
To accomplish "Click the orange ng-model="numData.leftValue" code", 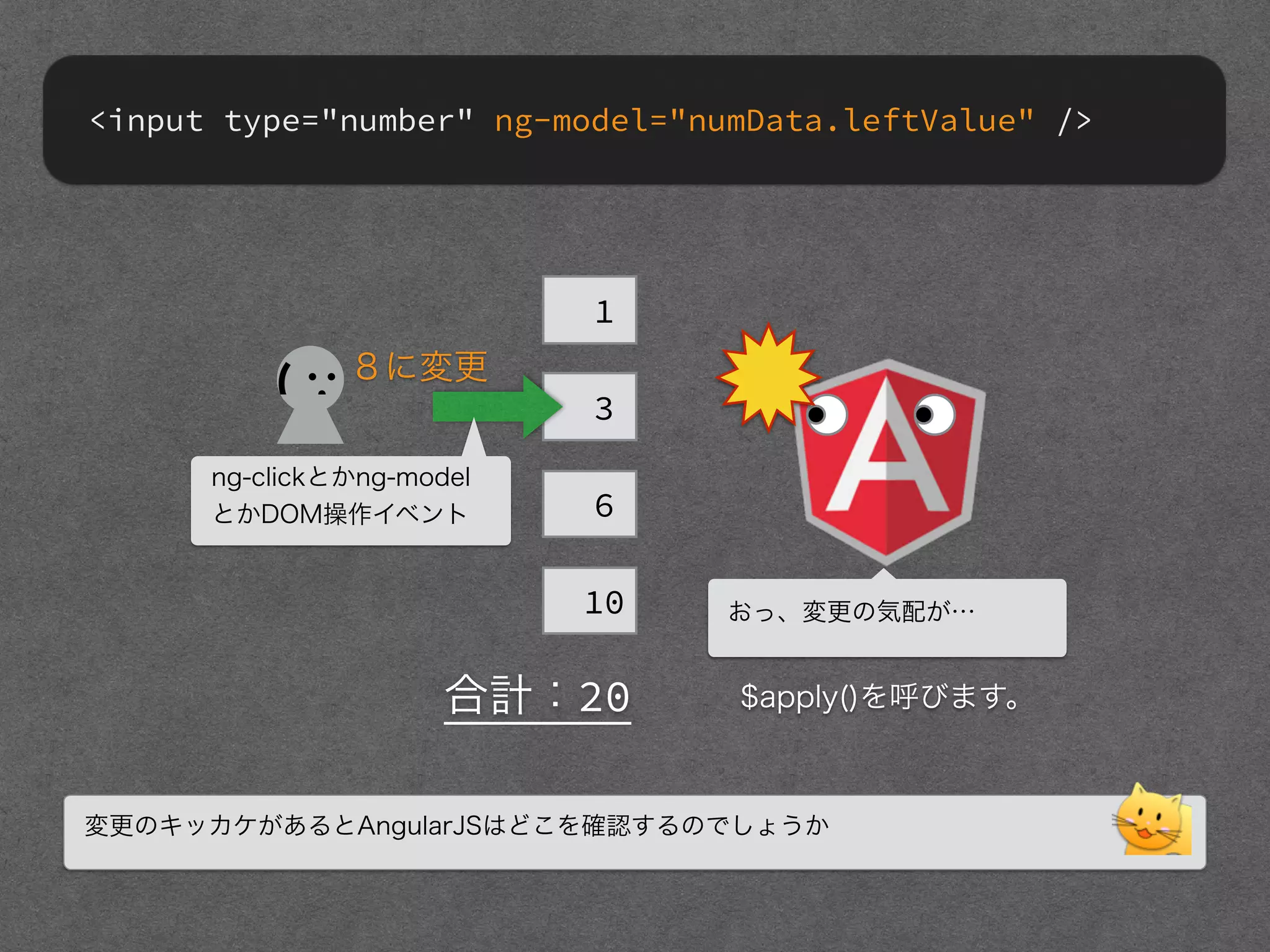I will [765, 120].
